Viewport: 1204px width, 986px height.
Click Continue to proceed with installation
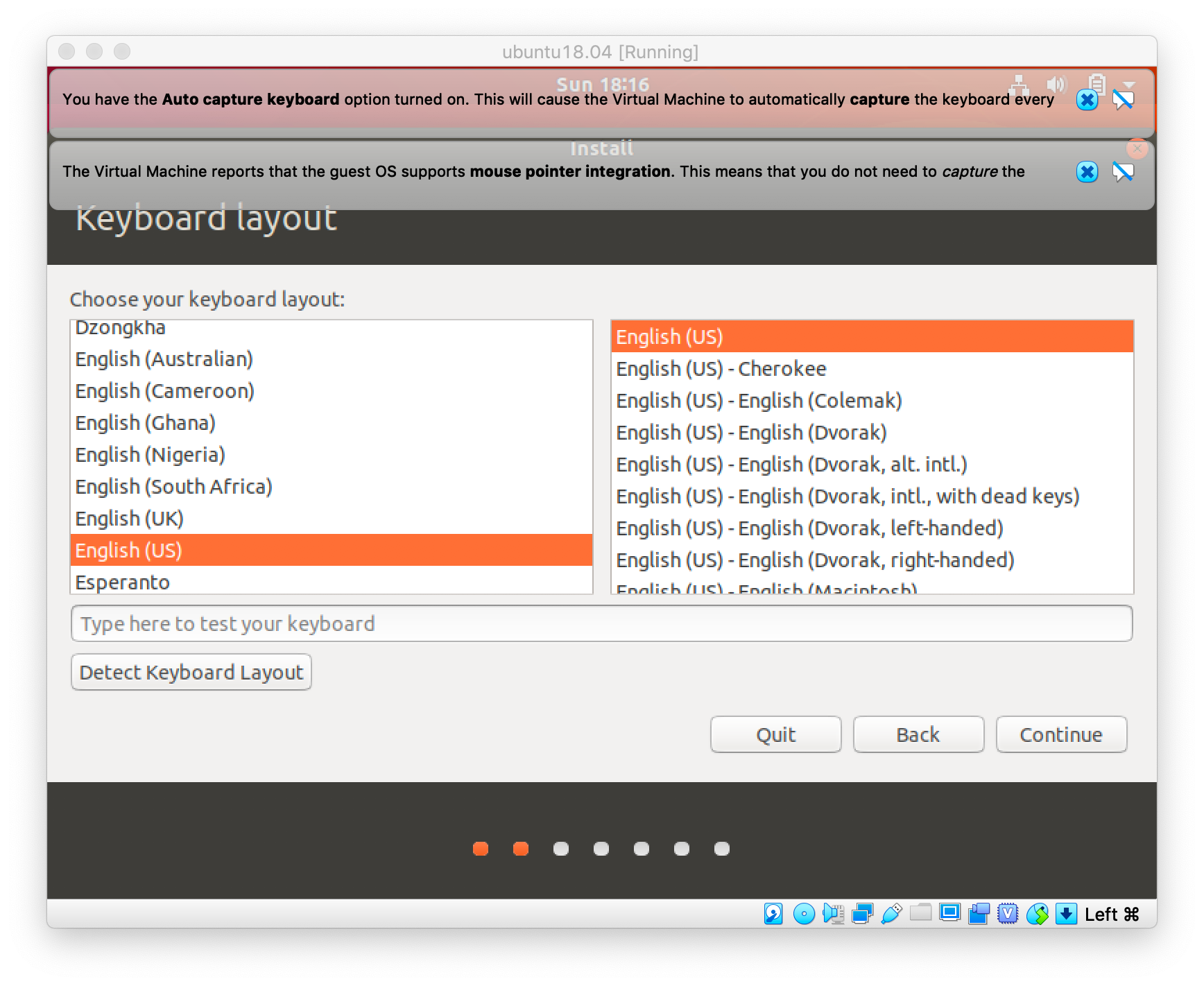click(1061, 734)
